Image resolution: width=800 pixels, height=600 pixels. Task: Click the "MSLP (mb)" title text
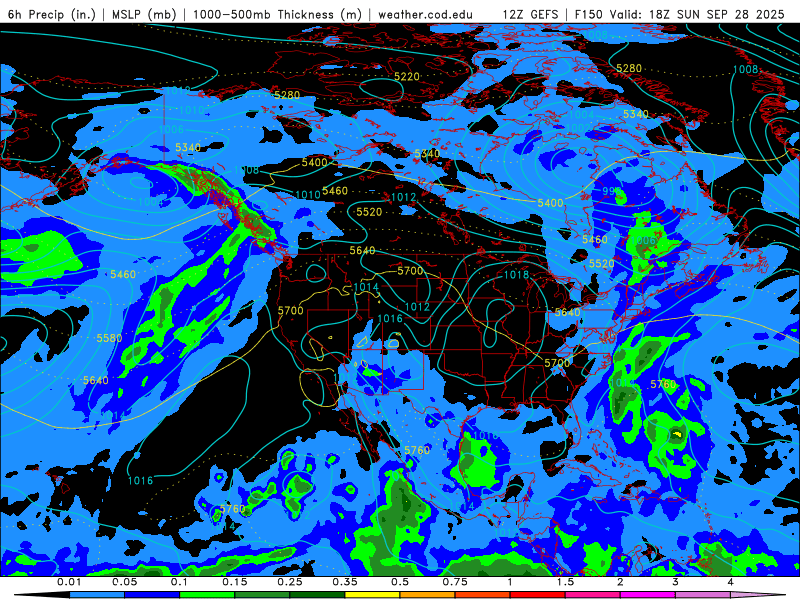[x=144, y=14]
